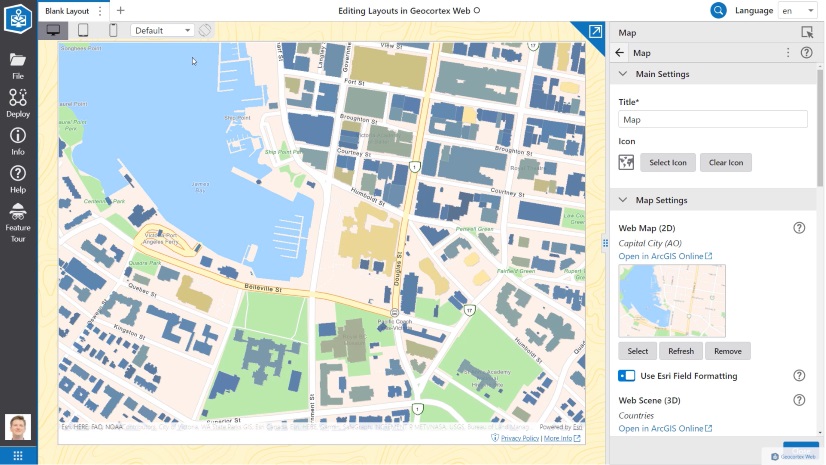Start the Feature Tour
Image resolution: width=826 pixels, height=465 pixels.
[x=18, y=217]
